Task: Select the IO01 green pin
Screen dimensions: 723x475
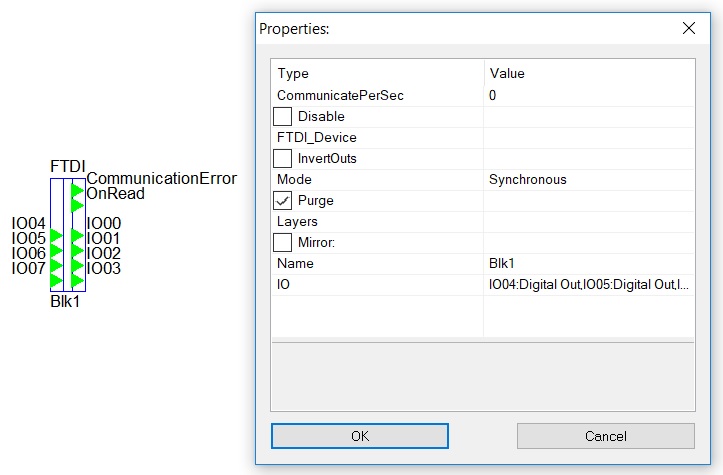Action: [77, 250]
